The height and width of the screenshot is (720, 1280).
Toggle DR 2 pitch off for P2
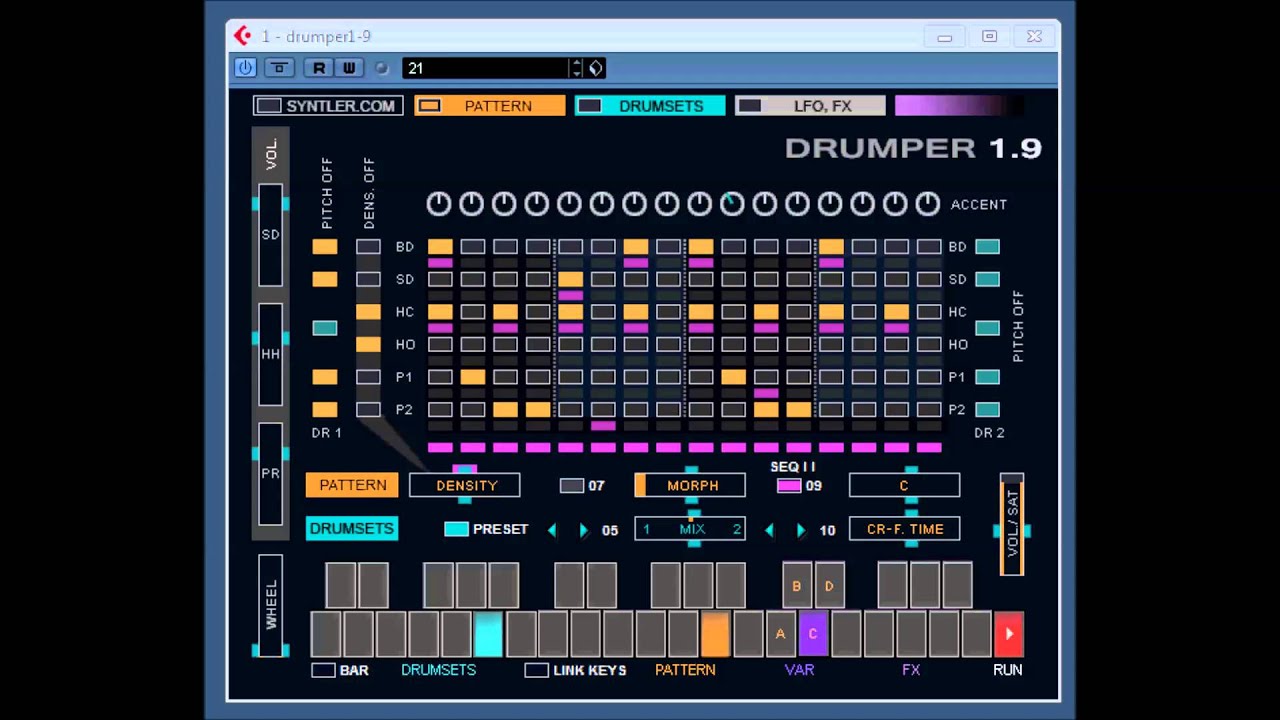[987, 409]
